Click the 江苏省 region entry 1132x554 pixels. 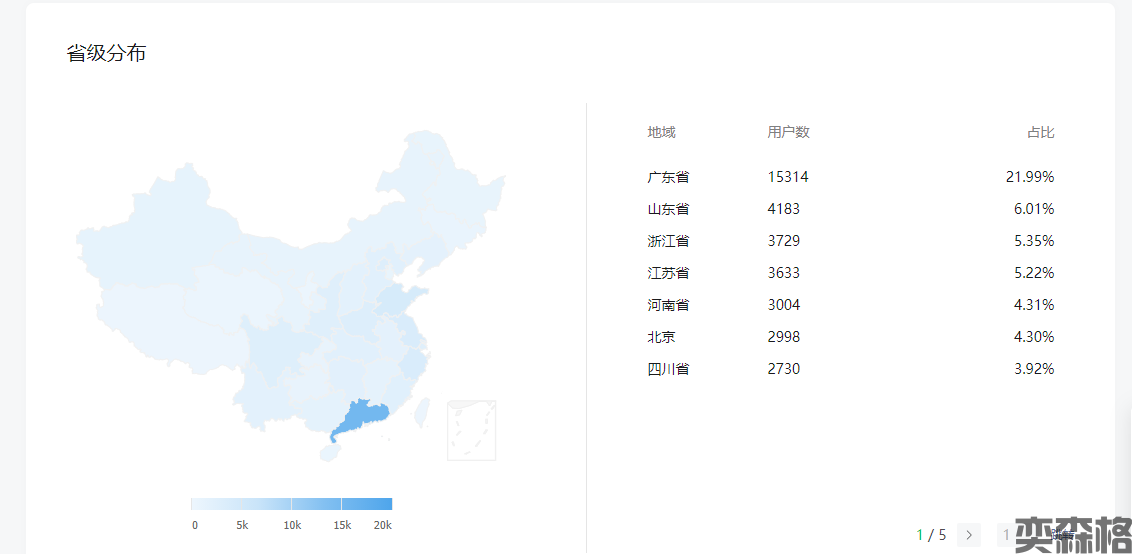click(668, 273)
